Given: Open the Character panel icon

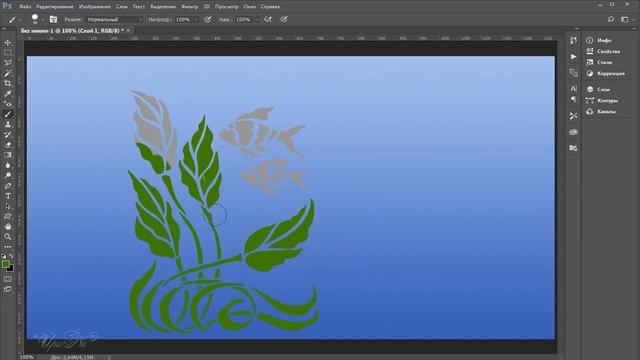Looking at the screenshot, I should (573, 88).
